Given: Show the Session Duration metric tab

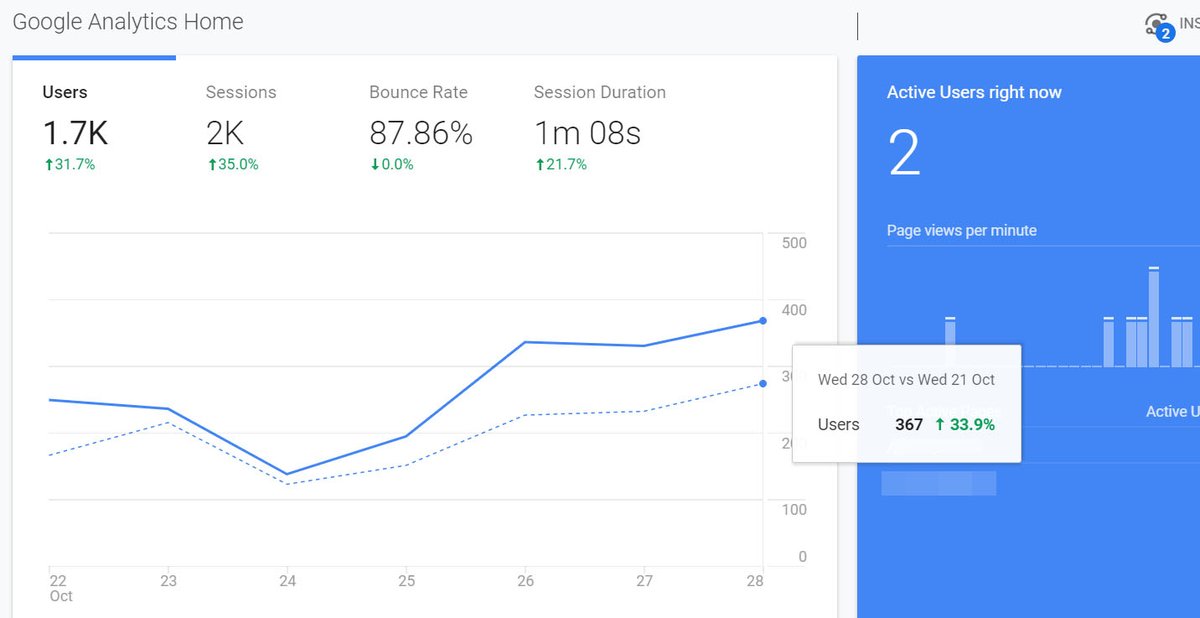Looking at the screenshot, I should coord(600,92).
